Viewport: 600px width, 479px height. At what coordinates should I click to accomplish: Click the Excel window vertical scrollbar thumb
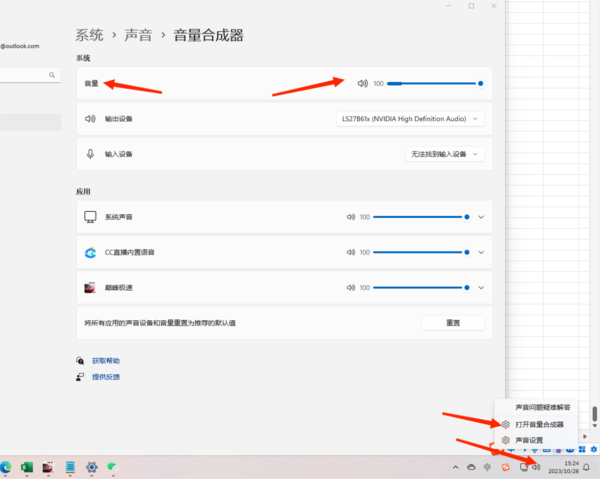[x=595, y=414]
